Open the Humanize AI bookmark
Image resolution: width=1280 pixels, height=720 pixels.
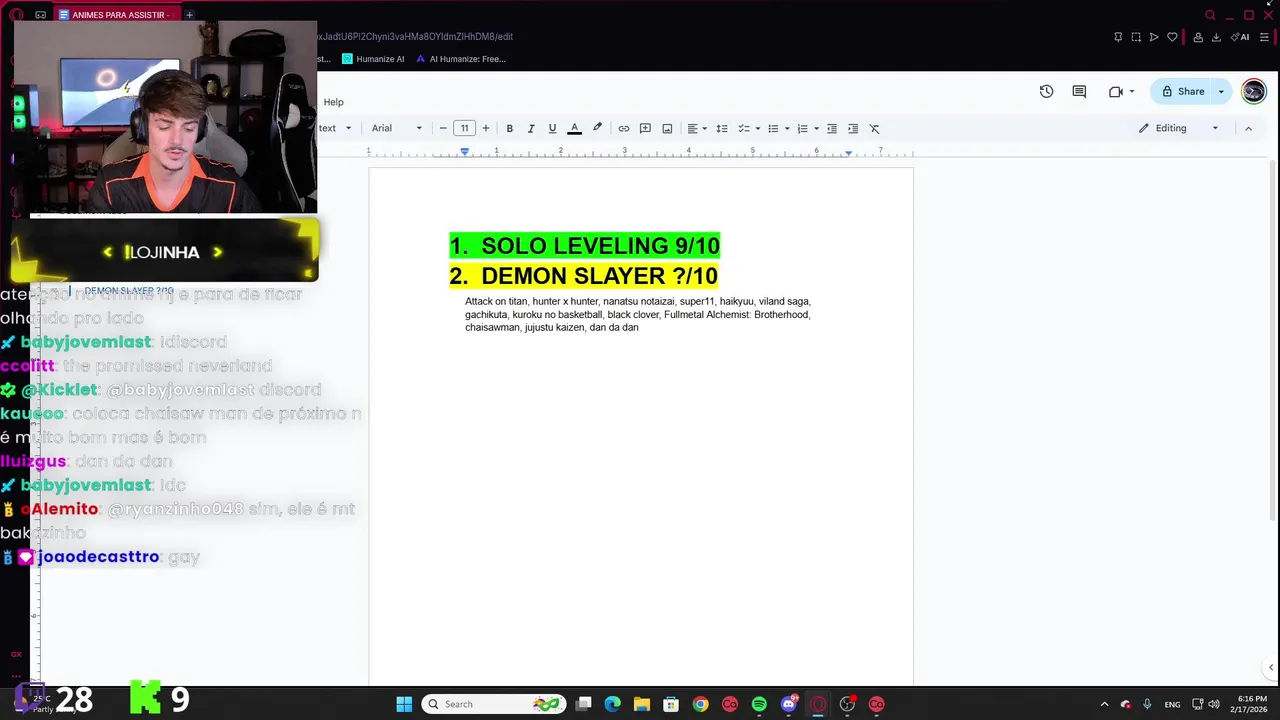click(x=373, y=59)
